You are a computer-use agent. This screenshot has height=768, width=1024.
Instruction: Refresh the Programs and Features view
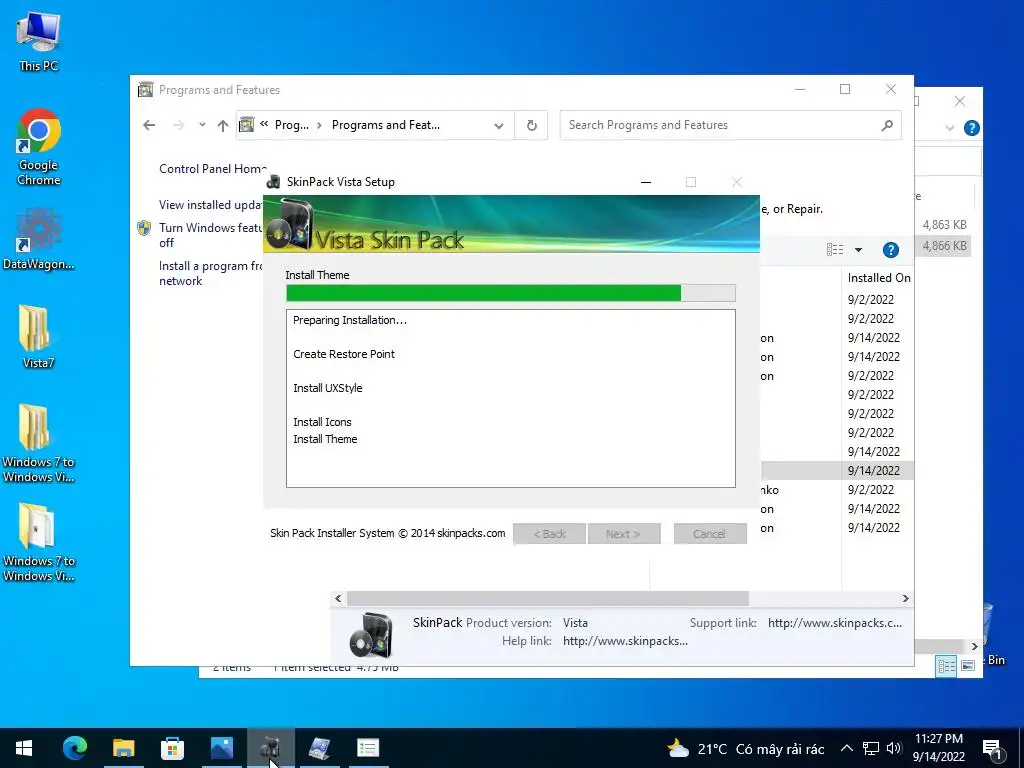pos(532,125)
